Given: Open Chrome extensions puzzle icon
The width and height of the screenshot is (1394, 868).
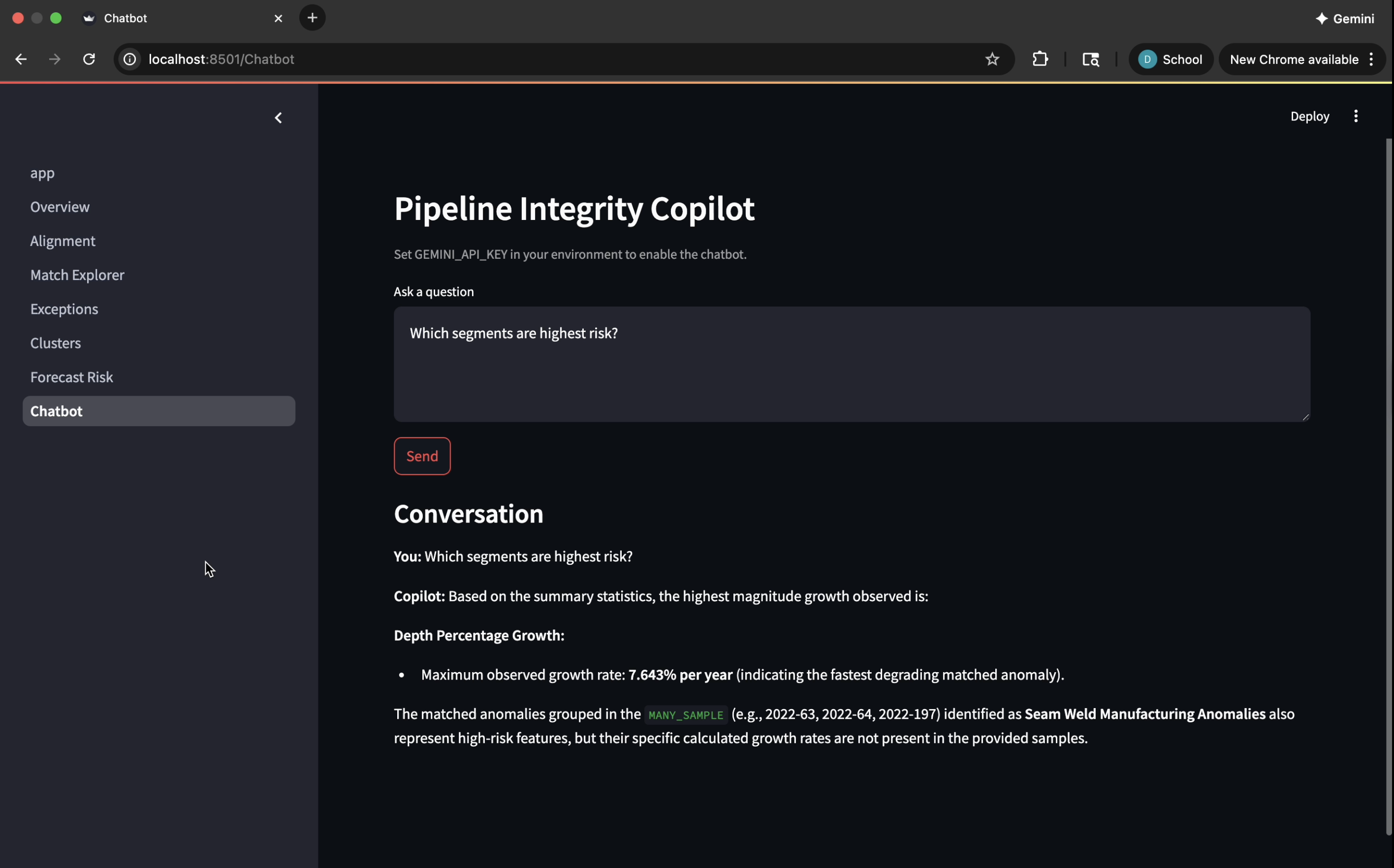Looking at the screenshot, I should [x=1040, y=59].
